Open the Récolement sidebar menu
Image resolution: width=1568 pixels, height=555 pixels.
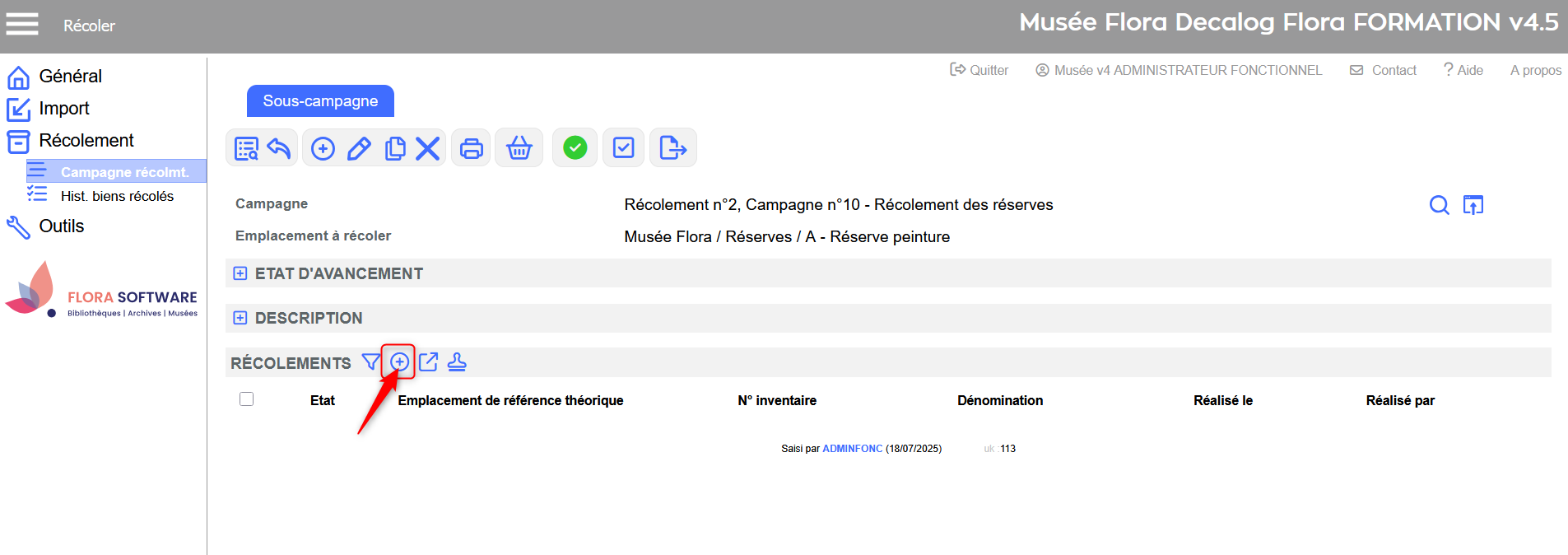[x=86, y=141]
